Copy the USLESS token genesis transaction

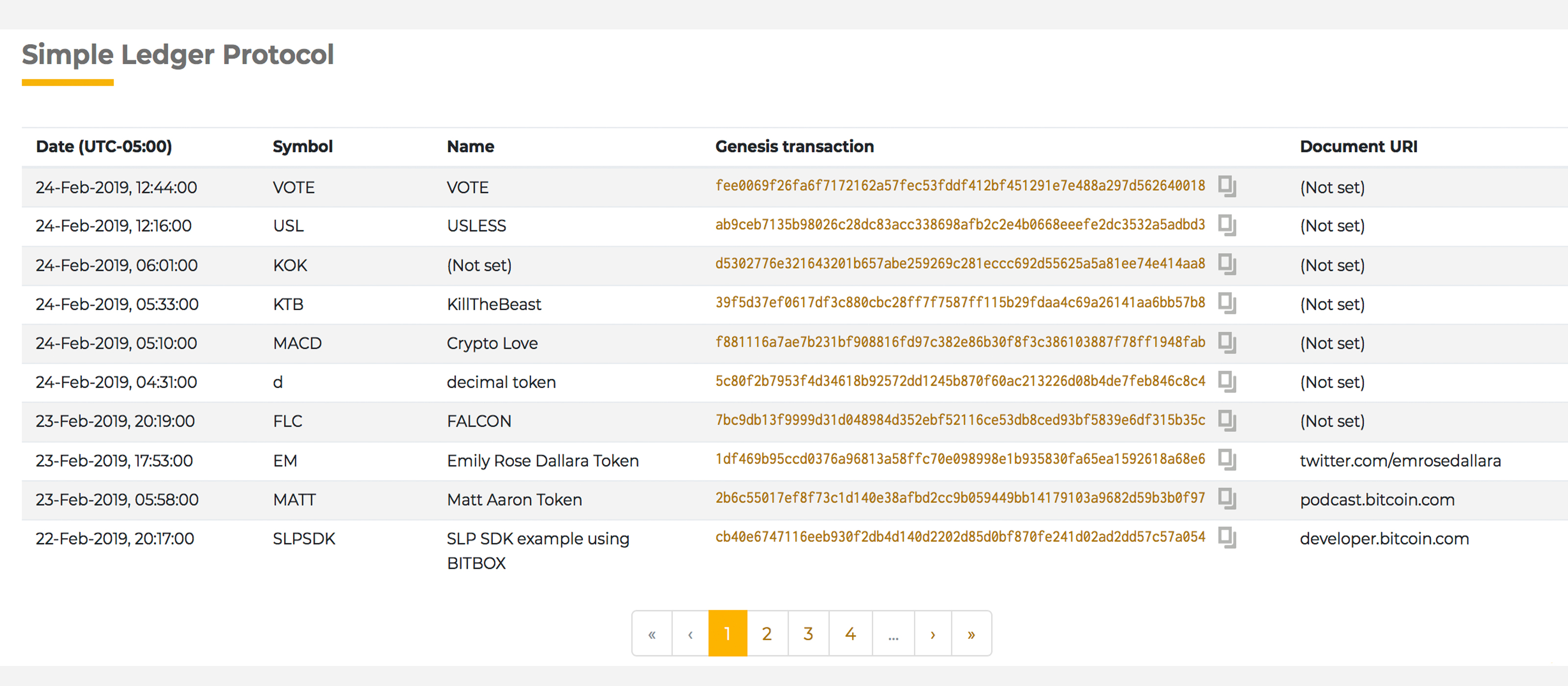[x=1227, y=225]
